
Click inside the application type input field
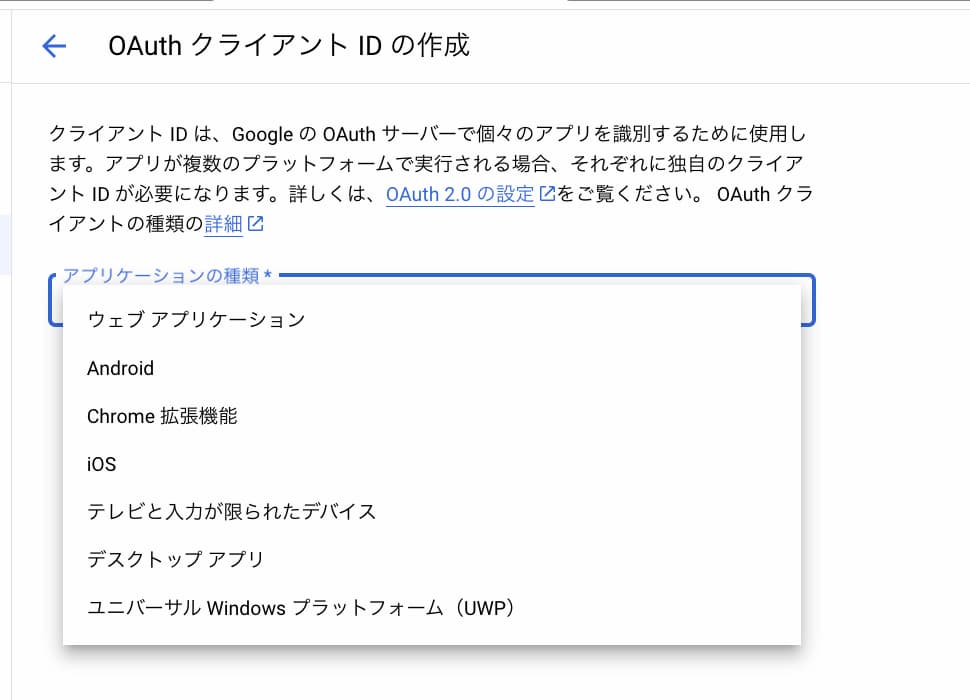coord(430,301)
